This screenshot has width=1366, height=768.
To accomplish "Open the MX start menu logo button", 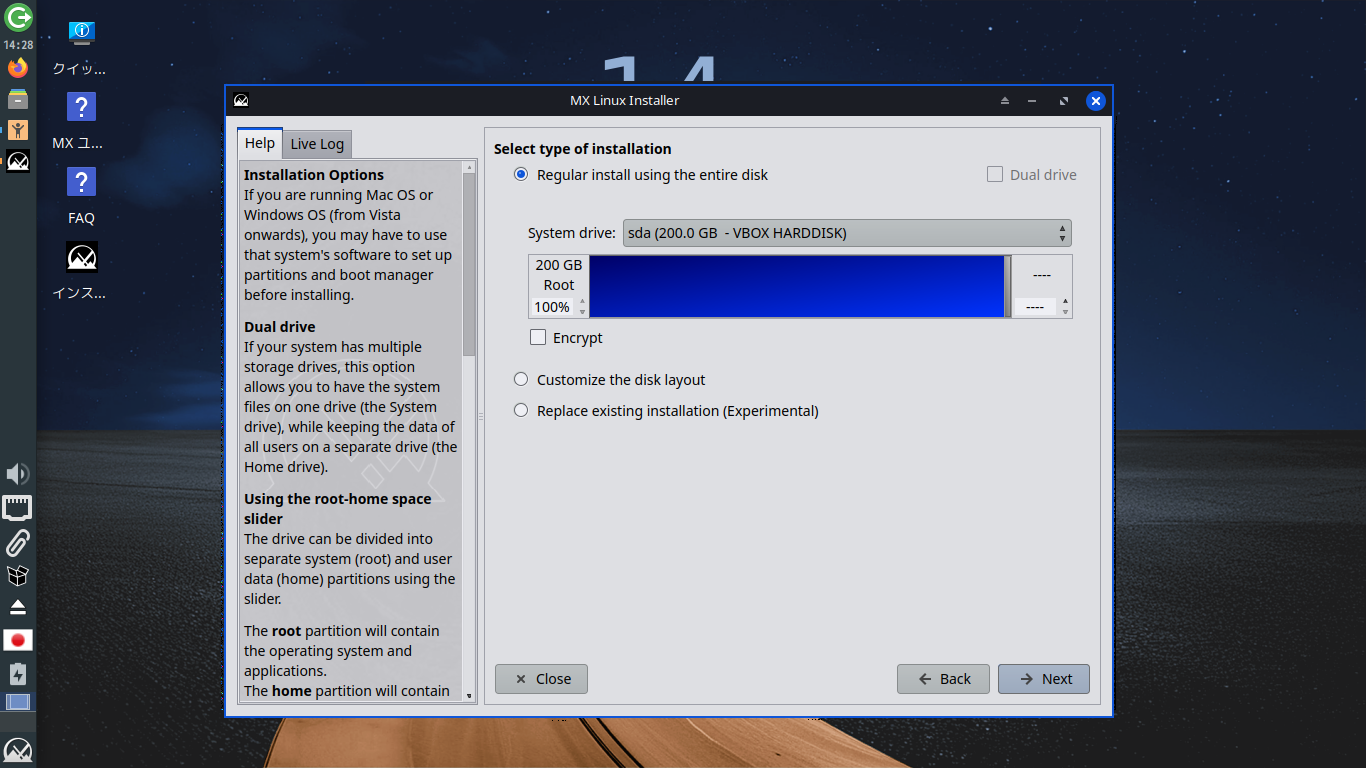I will click(x=18, y=750).
